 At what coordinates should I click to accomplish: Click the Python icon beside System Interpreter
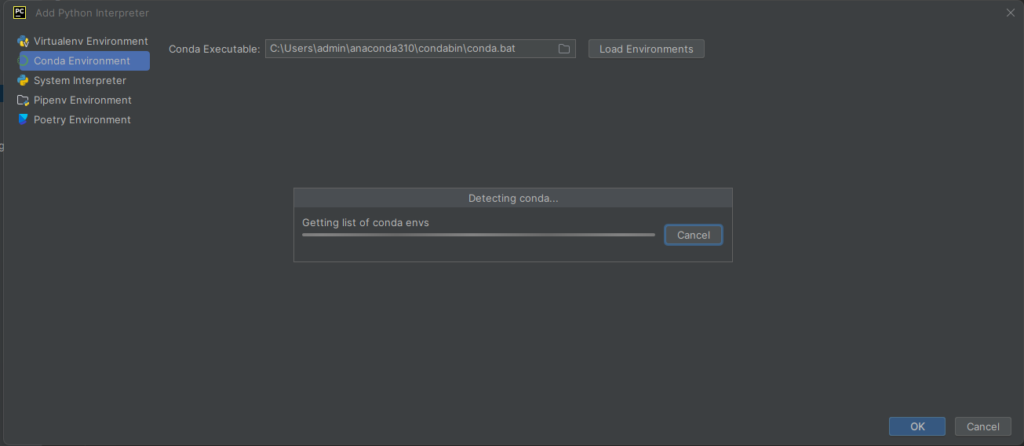(x=23, y=80)
